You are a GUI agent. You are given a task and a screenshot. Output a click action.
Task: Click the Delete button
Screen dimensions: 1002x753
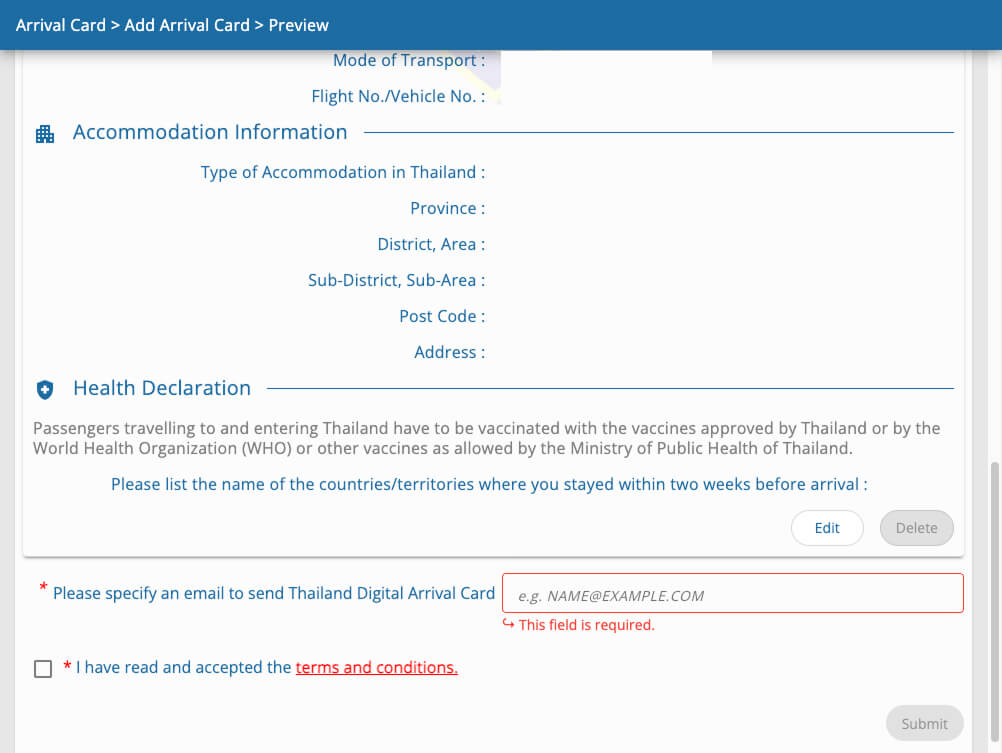[x=916, y=528]
